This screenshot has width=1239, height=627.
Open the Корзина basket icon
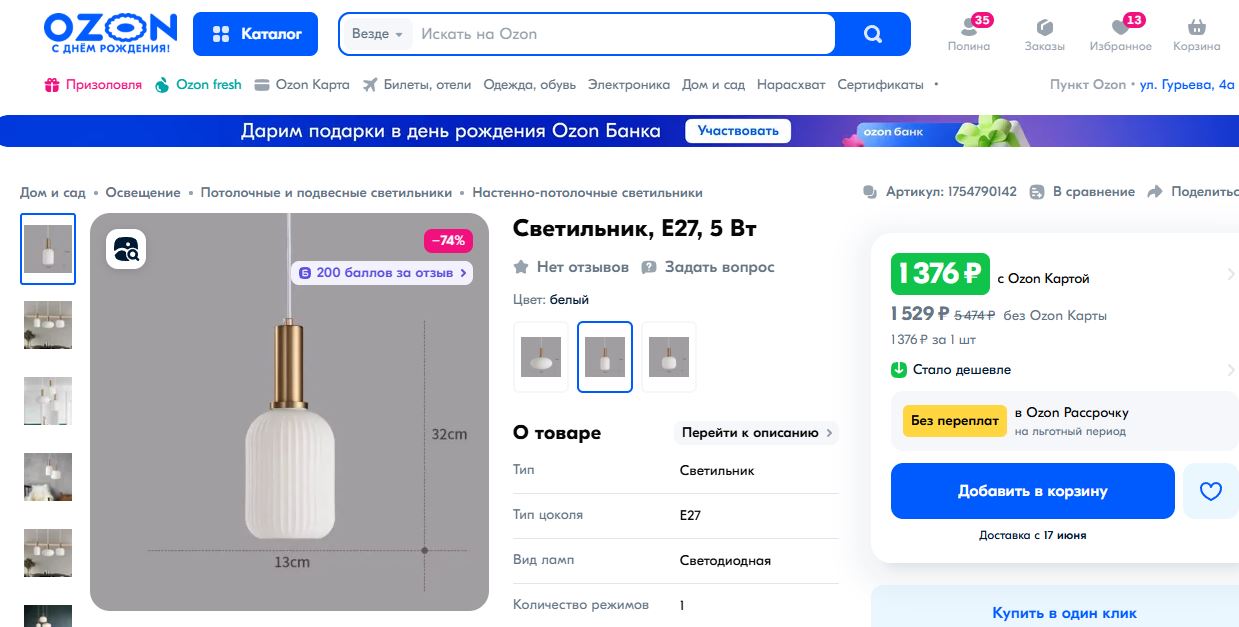point(1196,27)
